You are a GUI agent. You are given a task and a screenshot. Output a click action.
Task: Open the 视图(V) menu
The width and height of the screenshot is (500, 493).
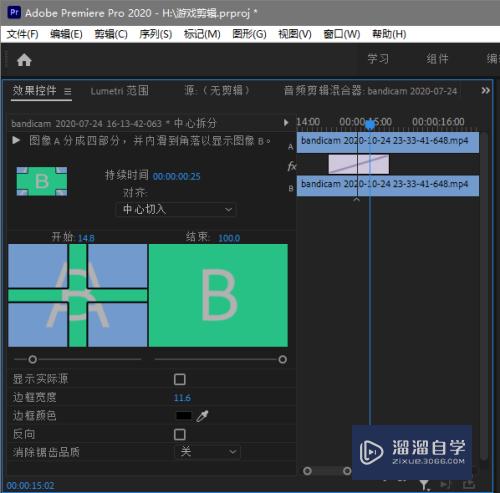coord(295,34)
